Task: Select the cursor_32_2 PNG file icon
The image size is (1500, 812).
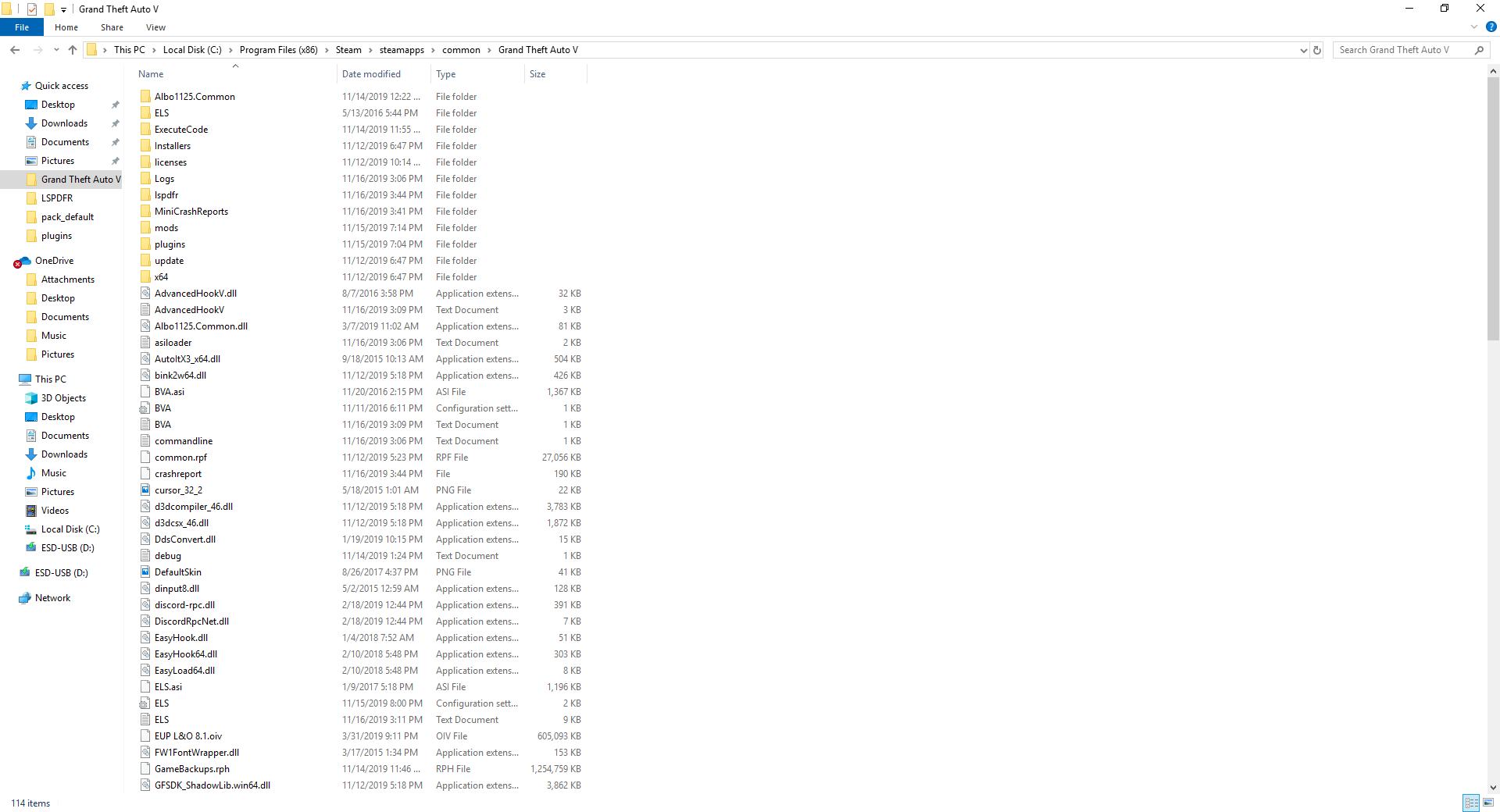Action: point(145,490)
